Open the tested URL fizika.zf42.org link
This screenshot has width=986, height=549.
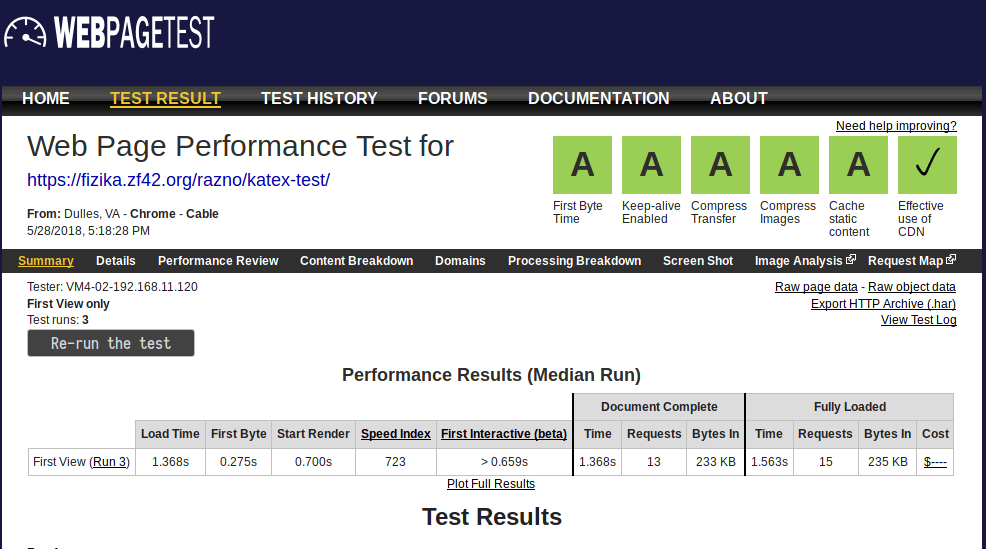(x=179, y=180)
